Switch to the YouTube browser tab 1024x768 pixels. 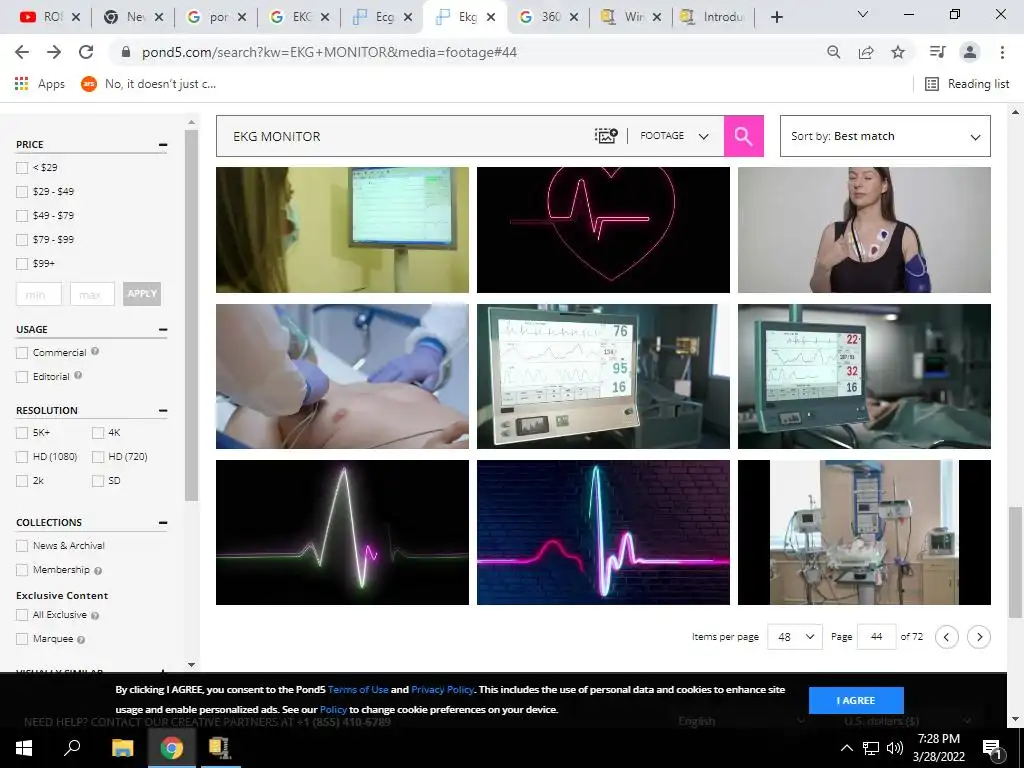point(50,17)
